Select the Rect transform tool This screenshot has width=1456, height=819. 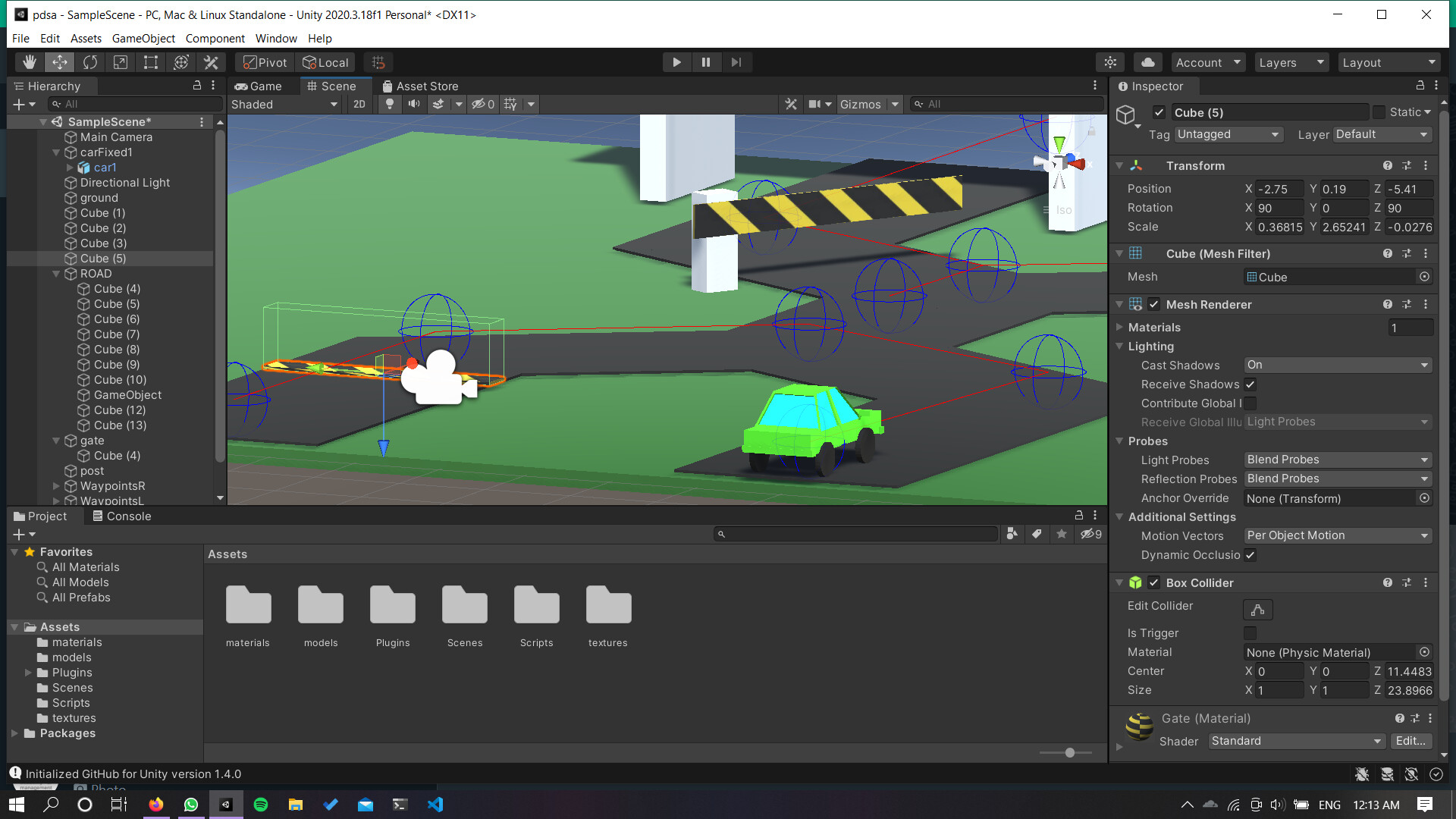[x=150, y=62]
